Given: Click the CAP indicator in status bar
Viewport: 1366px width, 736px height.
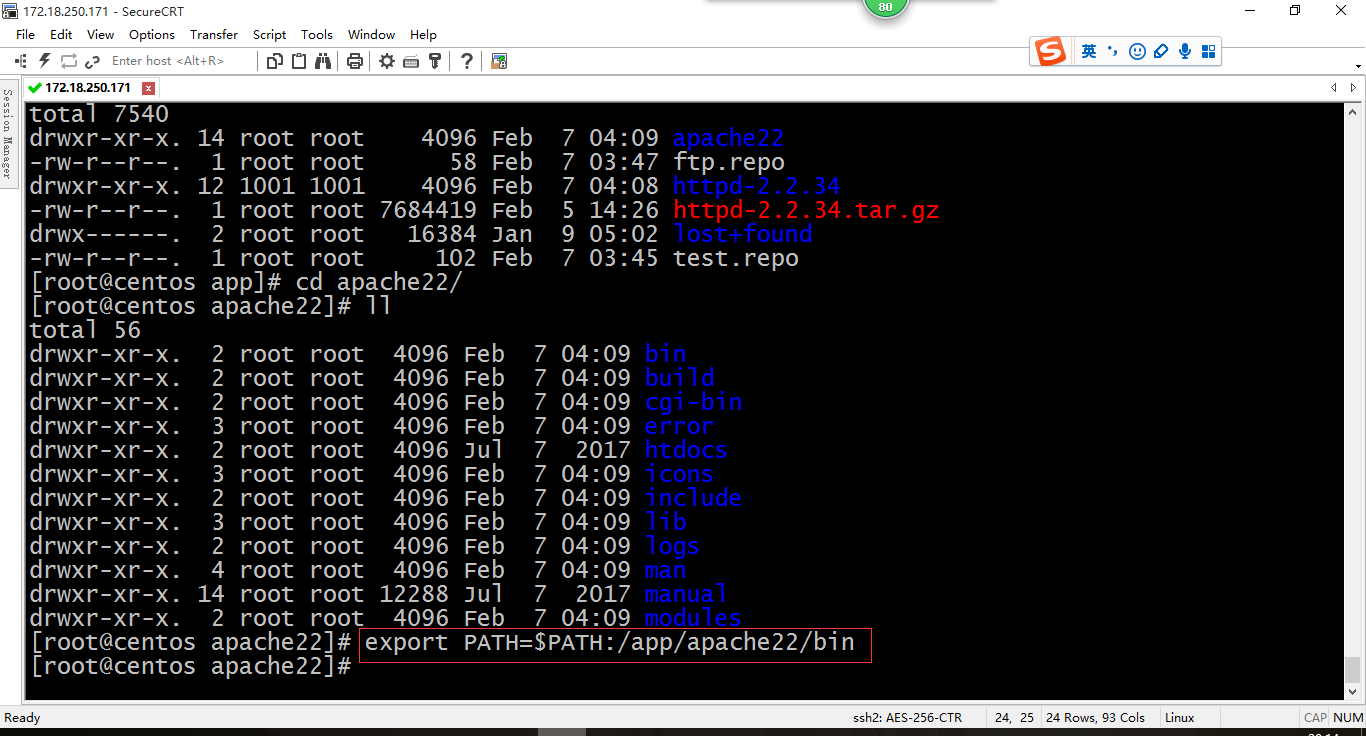Looking at the screenshot, I should [1316, 717].
